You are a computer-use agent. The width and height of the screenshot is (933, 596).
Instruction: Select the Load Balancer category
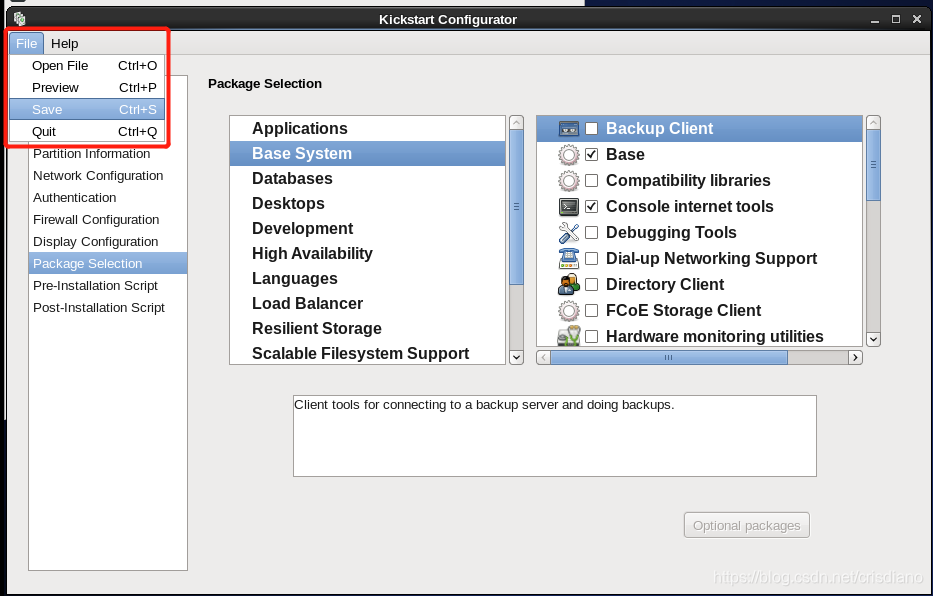367,303
